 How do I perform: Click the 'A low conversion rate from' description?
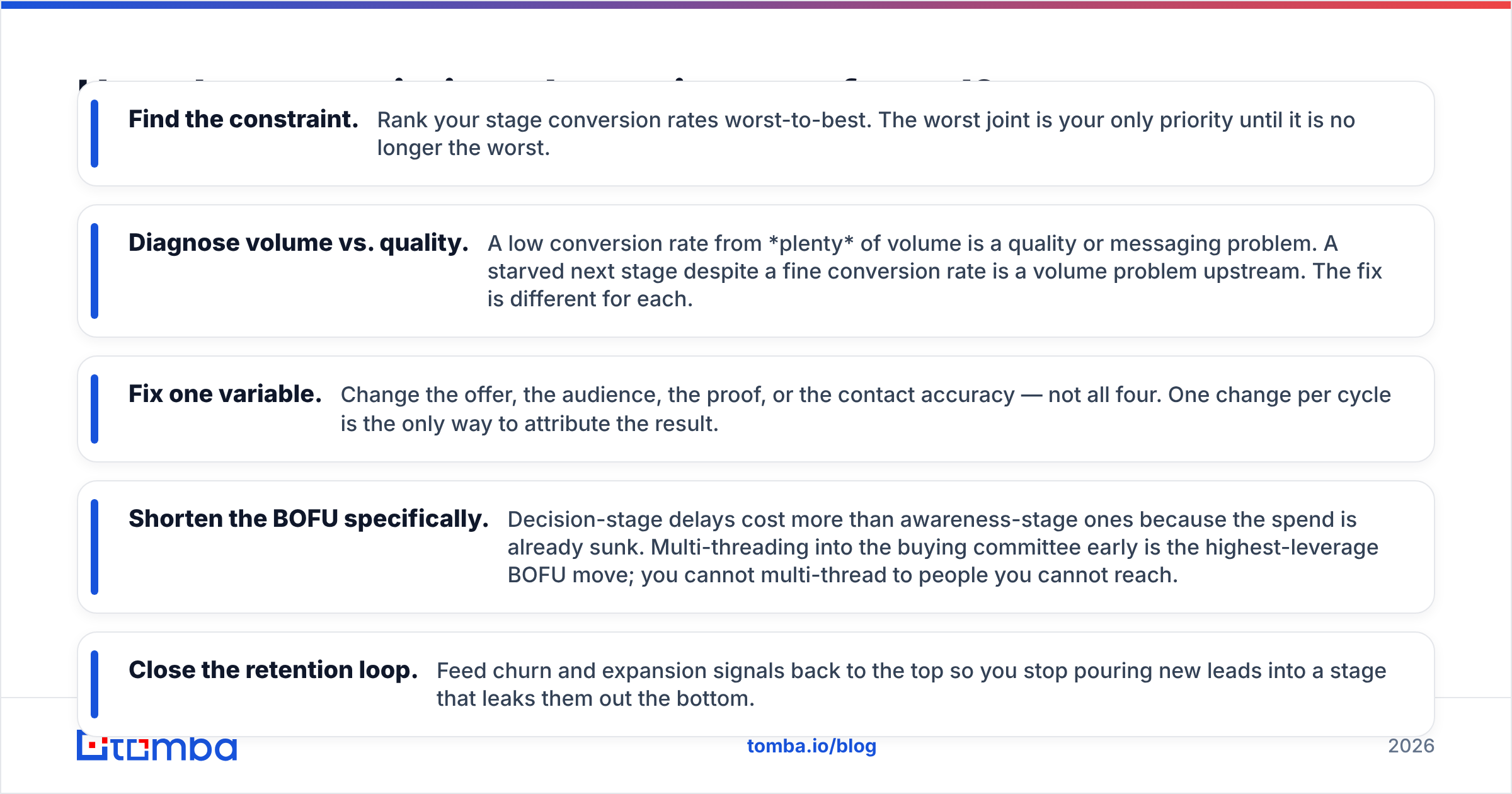[934, 271]
